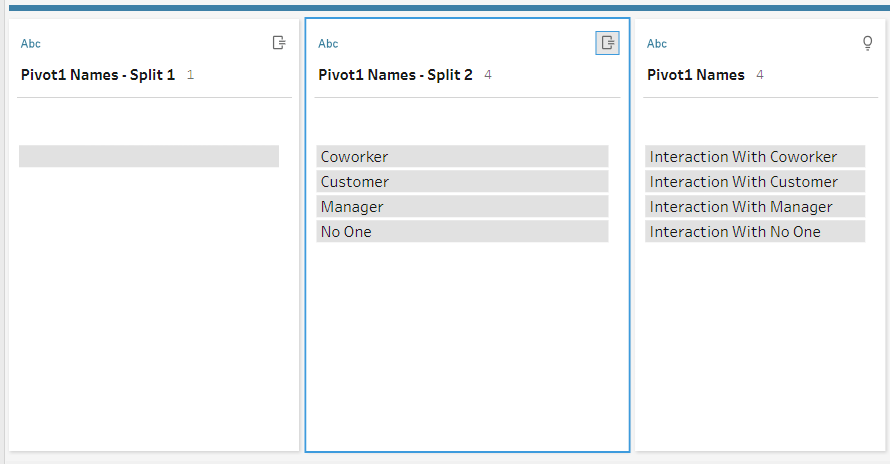Change data type of Pivot1 Names - Split 1

click(x=31, y=44)
